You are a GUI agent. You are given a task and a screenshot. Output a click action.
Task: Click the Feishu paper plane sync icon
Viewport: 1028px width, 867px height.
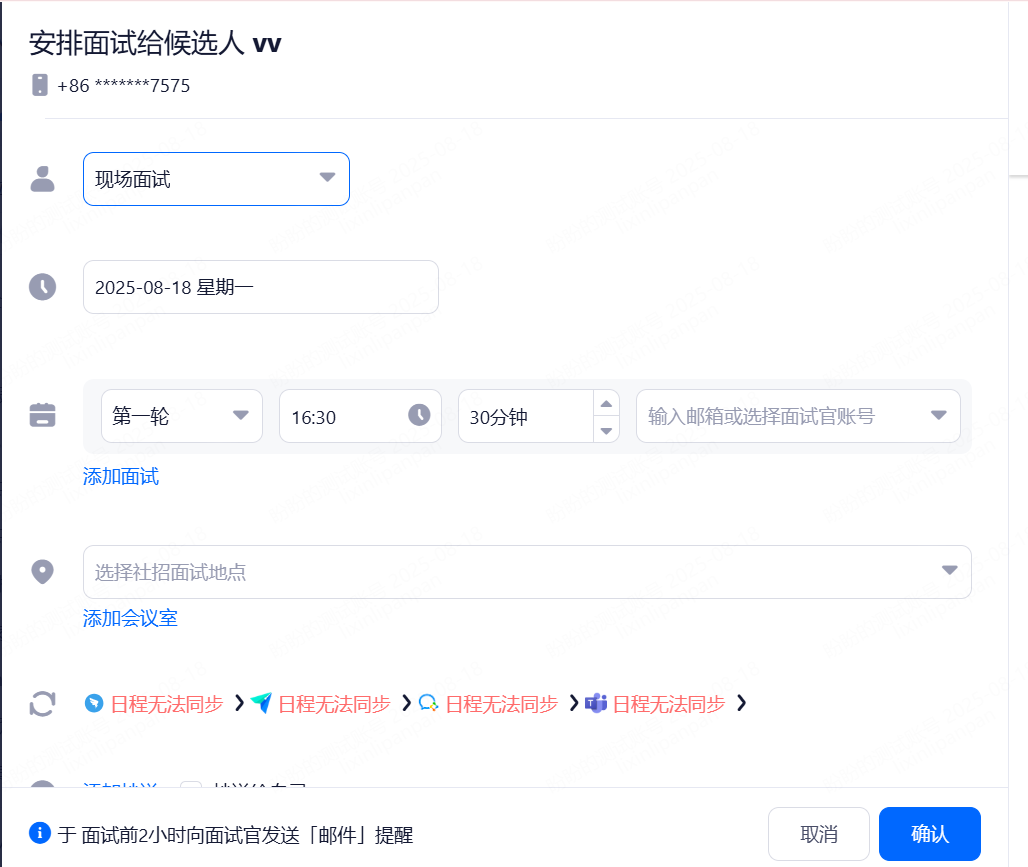point(261,703)
